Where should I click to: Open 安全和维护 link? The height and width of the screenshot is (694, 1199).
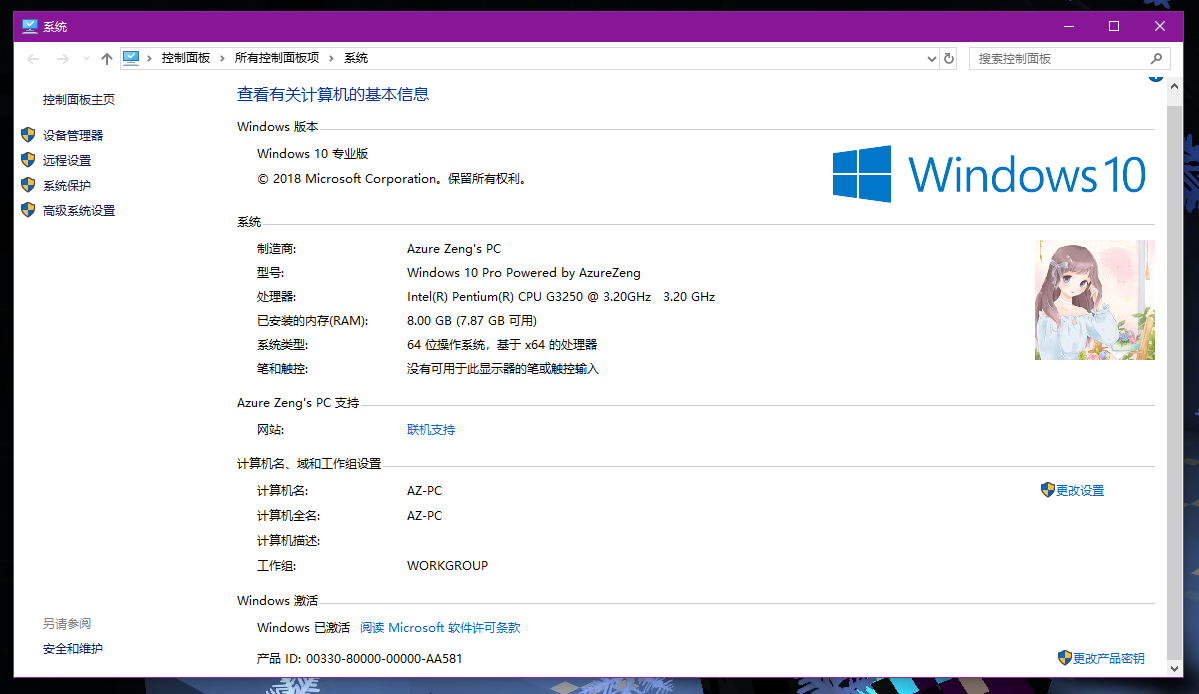(x=73, y=649)
